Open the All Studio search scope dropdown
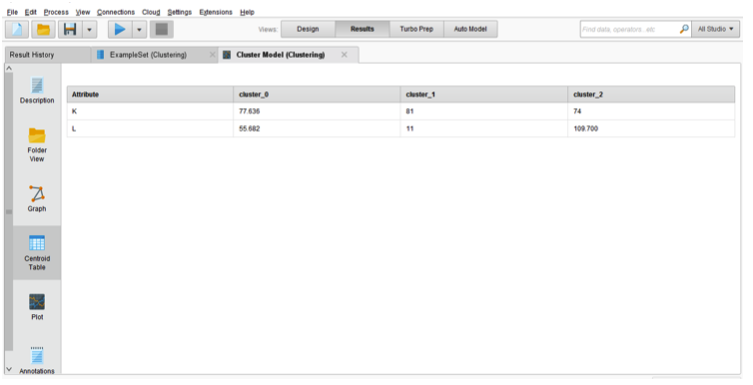753x385 pixels. coord(716,29)
